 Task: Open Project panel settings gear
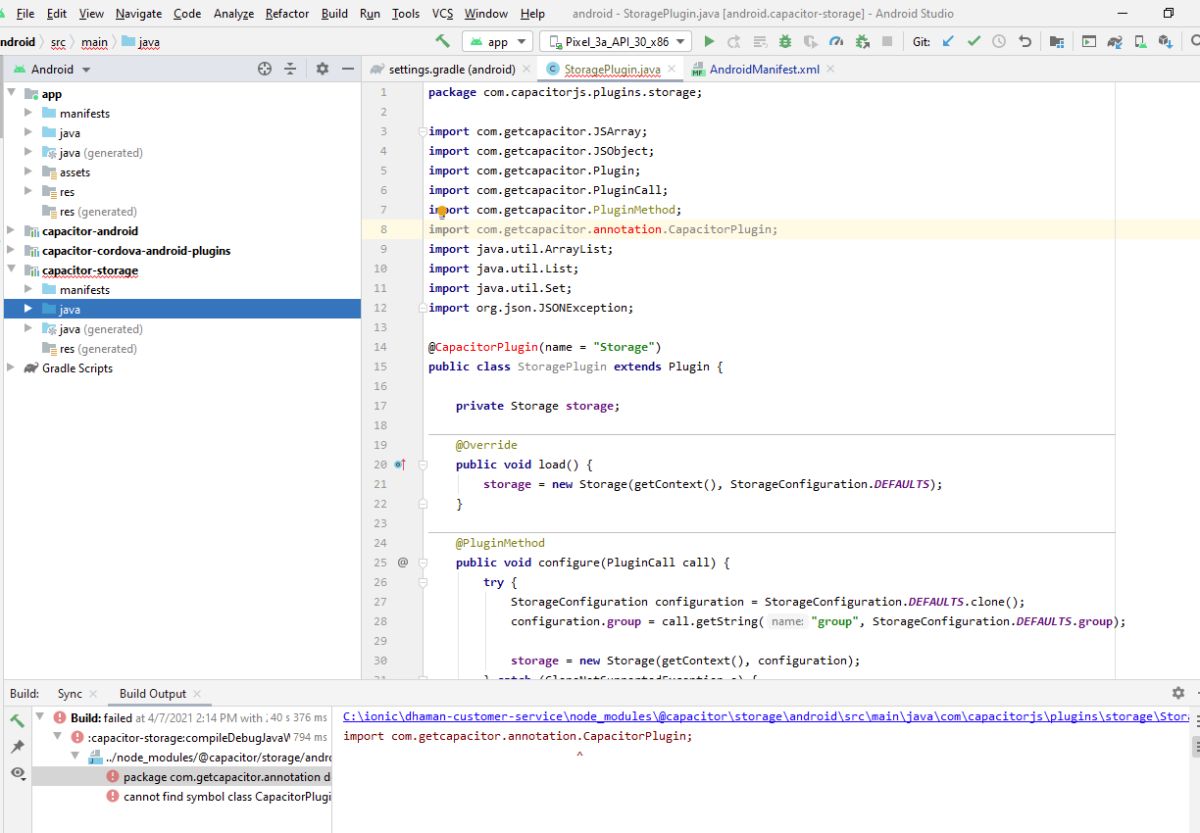(x=322, y=69)
